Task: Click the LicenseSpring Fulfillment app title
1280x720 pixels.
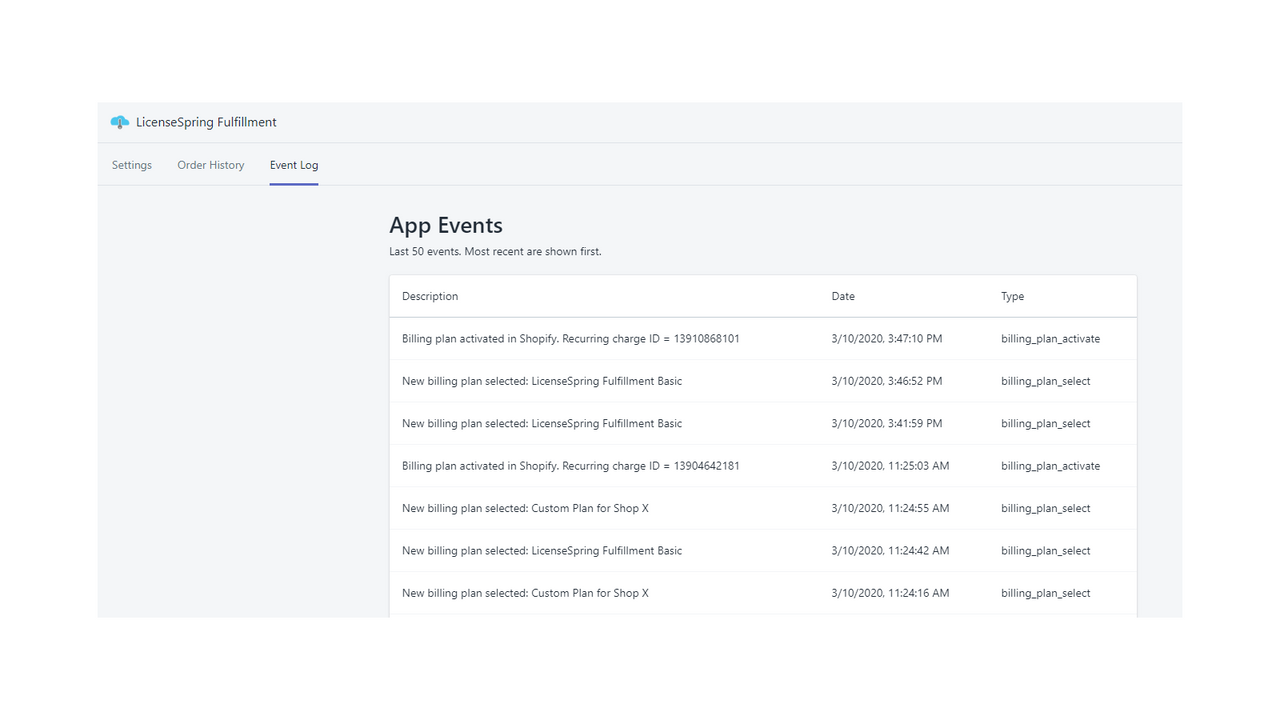Action: coord(206,121)
